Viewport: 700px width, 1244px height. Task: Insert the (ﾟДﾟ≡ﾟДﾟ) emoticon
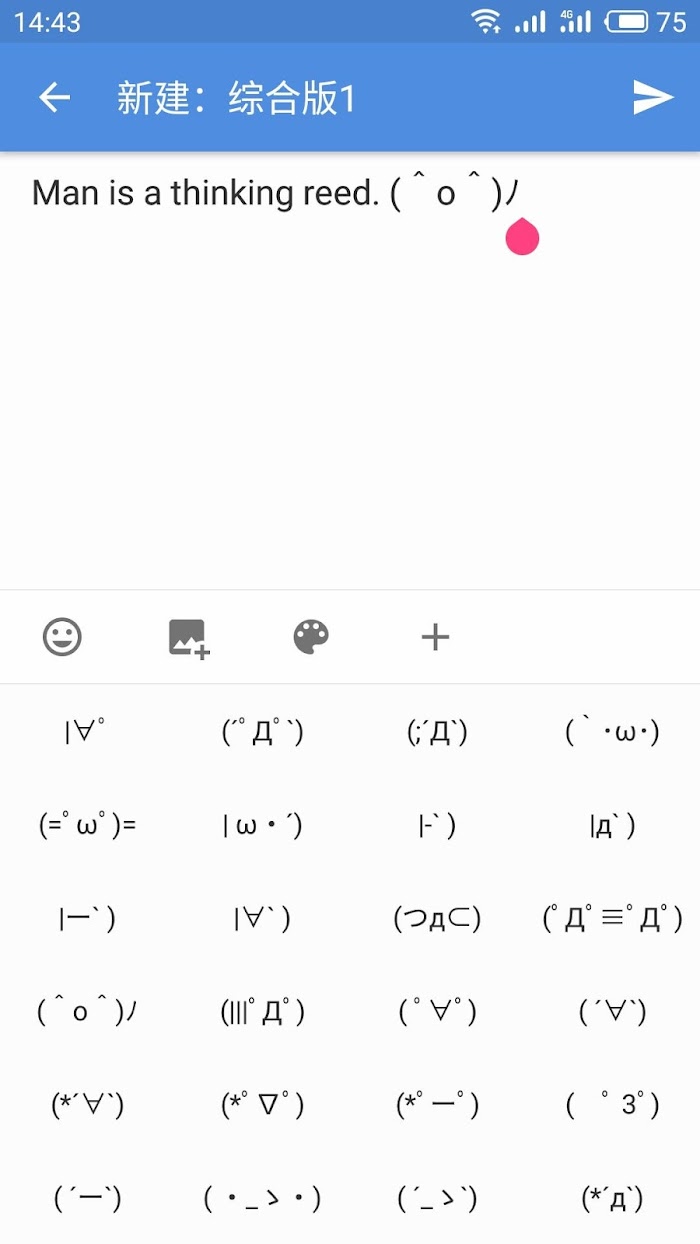coord(612,919)
